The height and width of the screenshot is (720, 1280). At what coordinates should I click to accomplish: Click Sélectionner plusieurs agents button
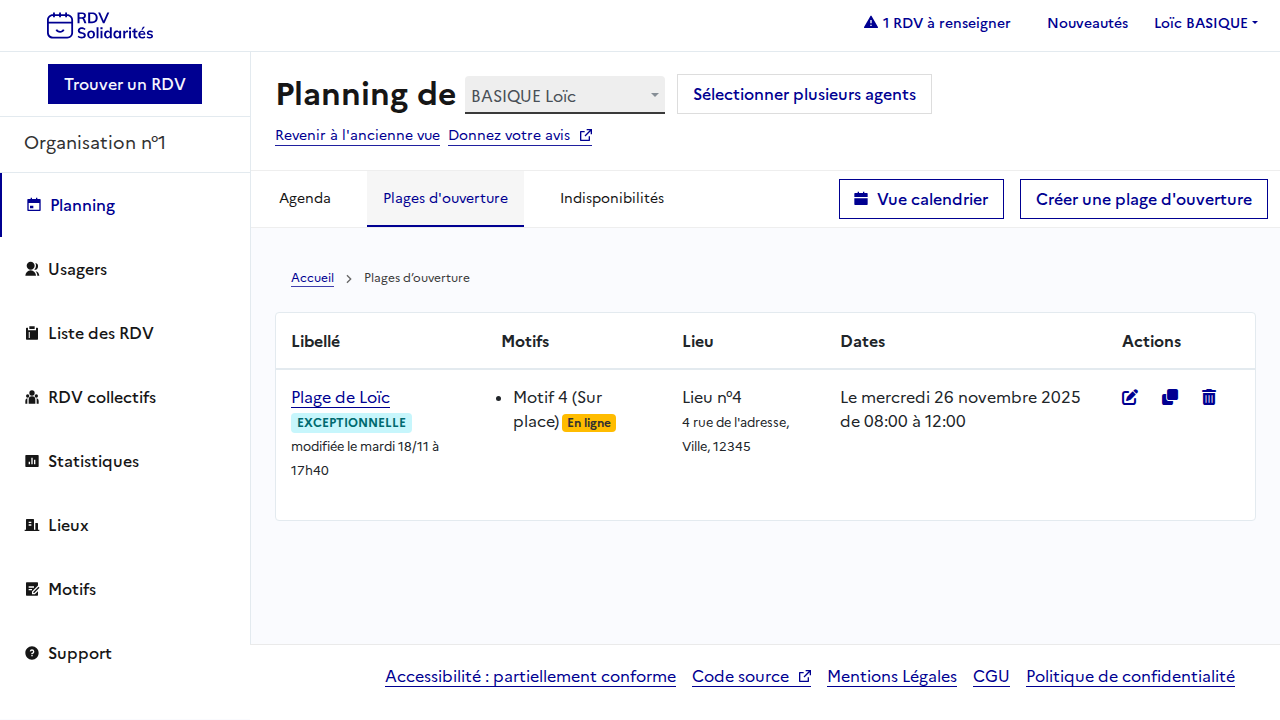point(804,94)
